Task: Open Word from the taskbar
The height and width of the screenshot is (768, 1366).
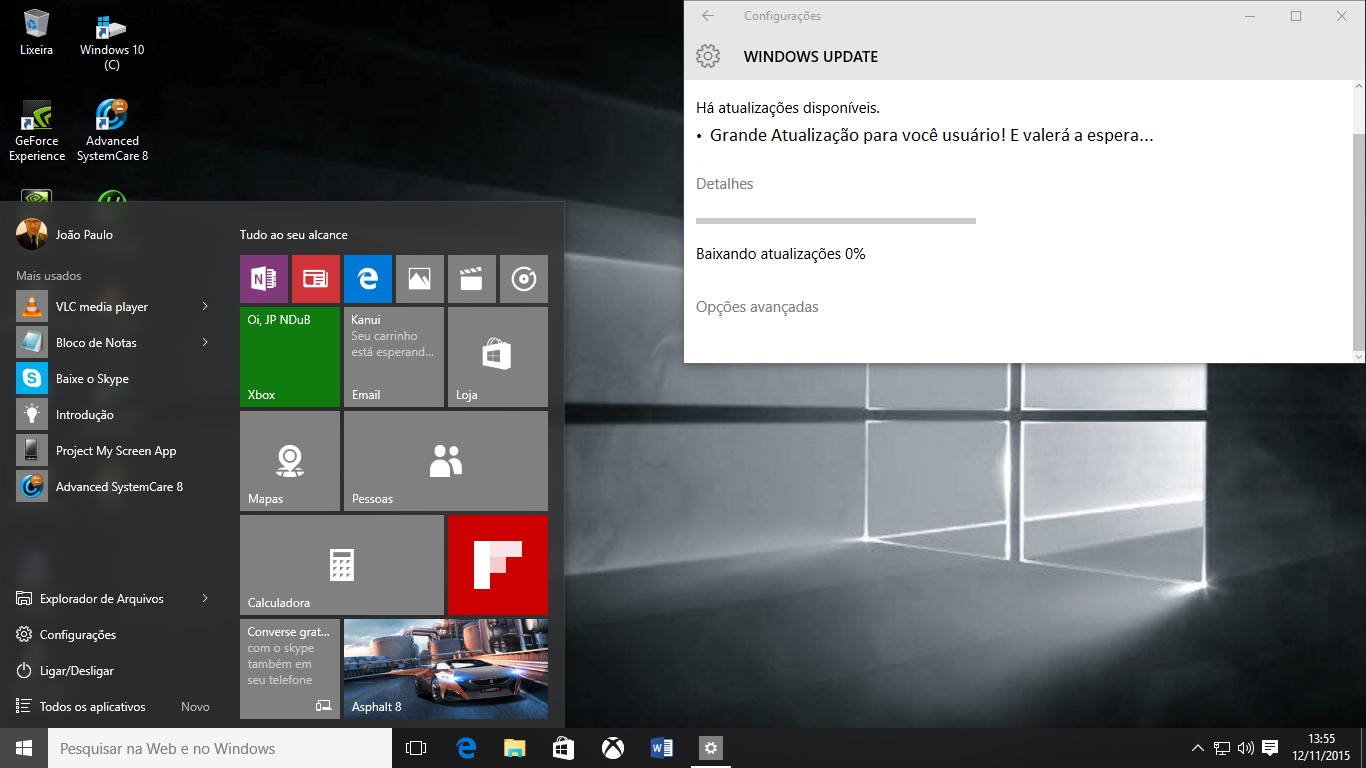Action: coord(661,748)
